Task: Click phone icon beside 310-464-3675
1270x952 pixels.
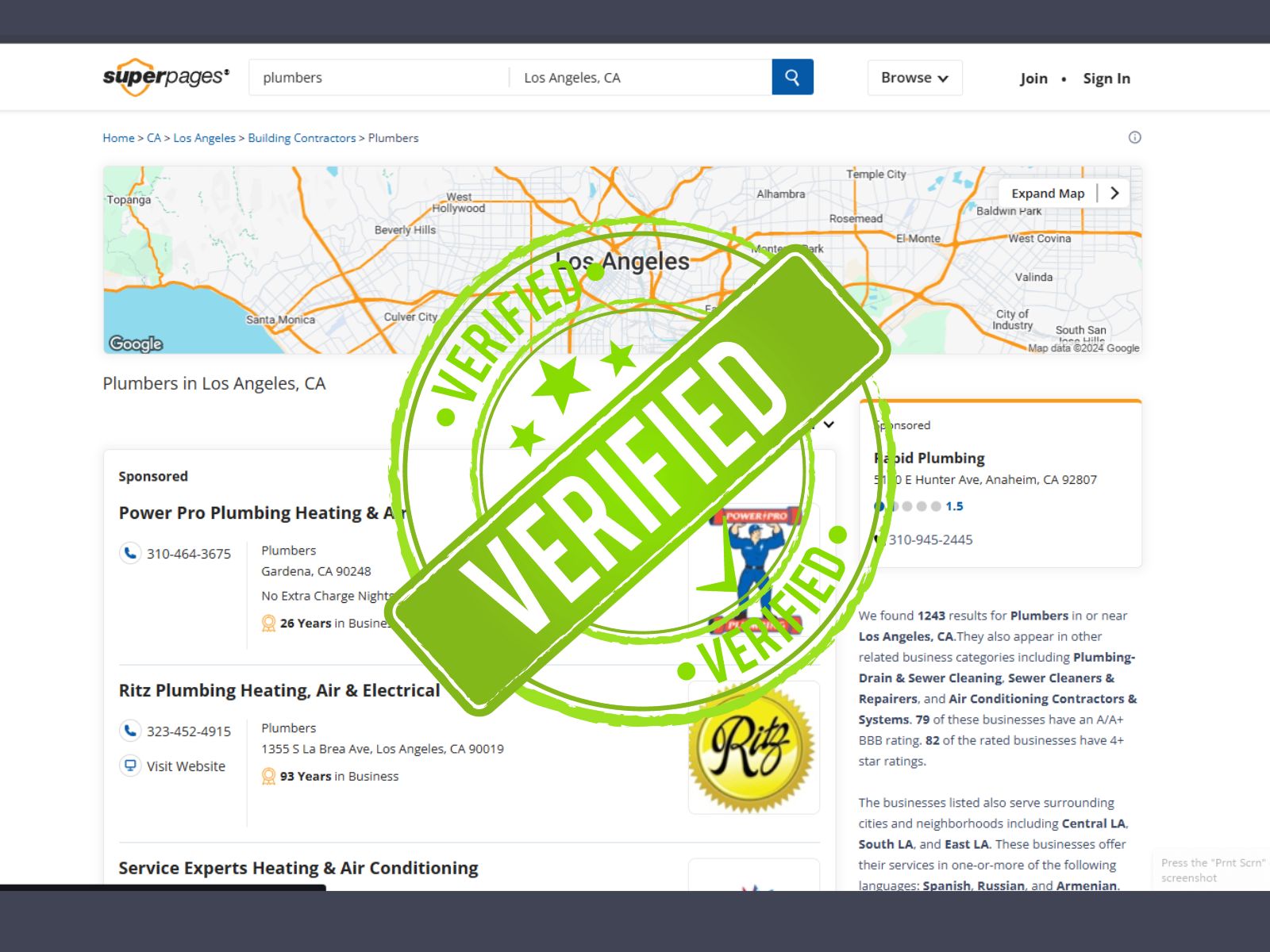Action: [129, 553]
